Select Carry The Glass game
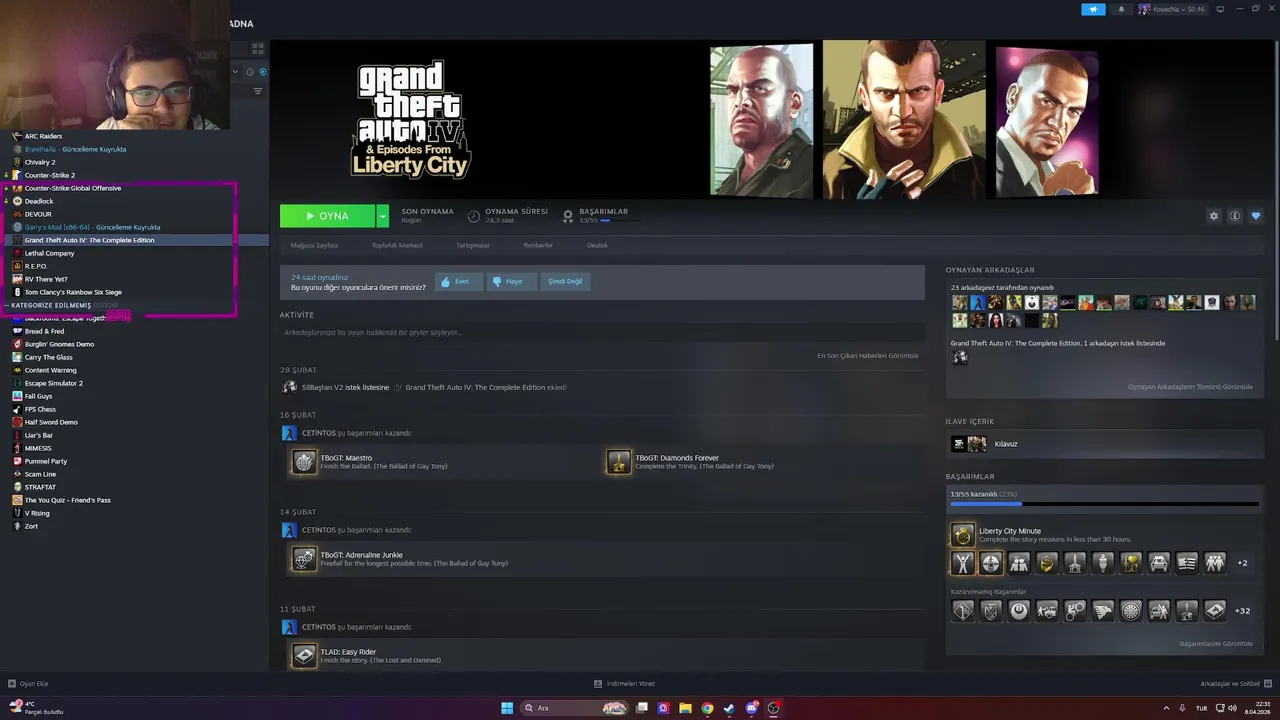Screen dimensions: 1280x720 (48, 357)
